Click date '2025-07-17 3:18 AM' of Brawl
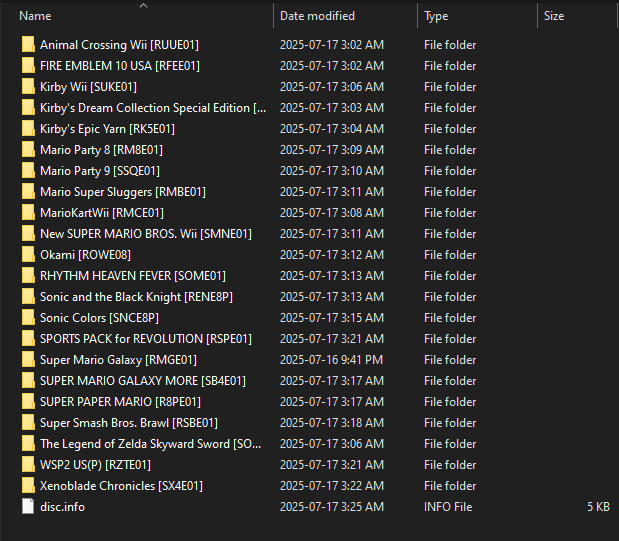Screen dimensions: 619x541 pos(332,423)
